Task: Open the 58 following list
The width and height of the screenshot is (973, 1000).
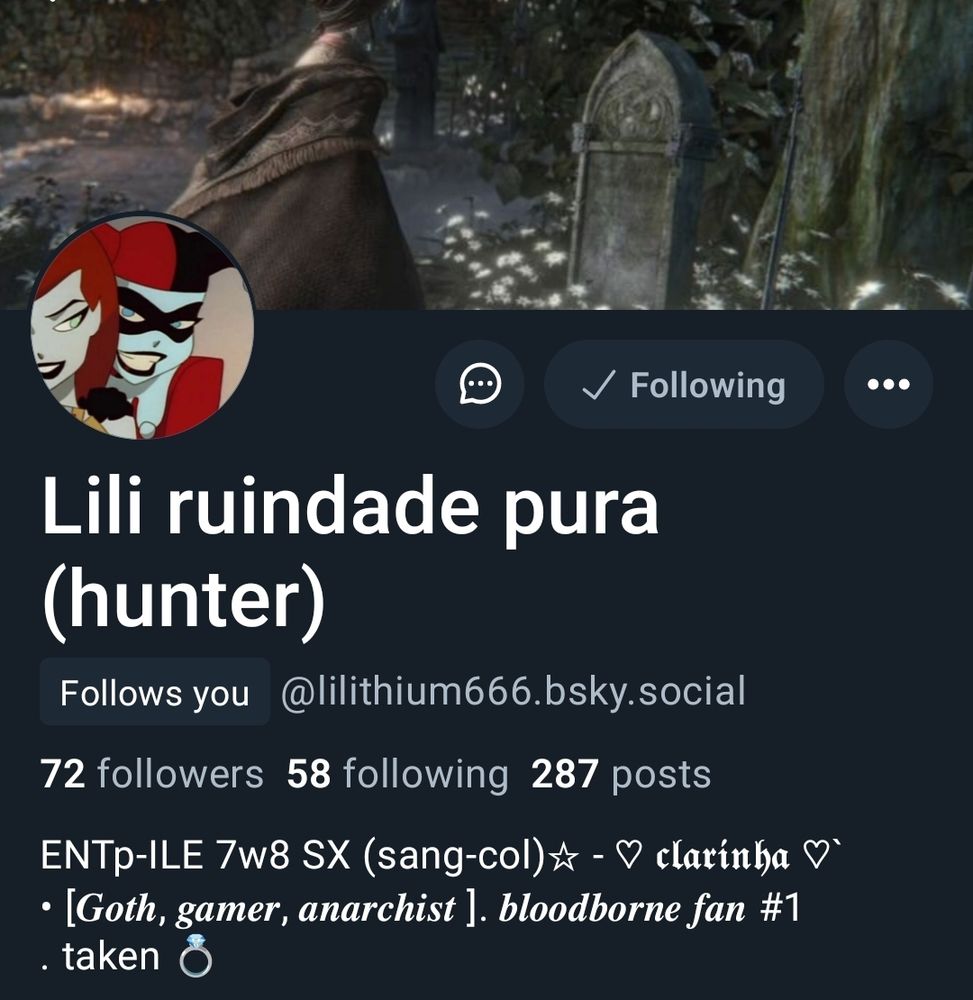Action: tap(397, 774)
